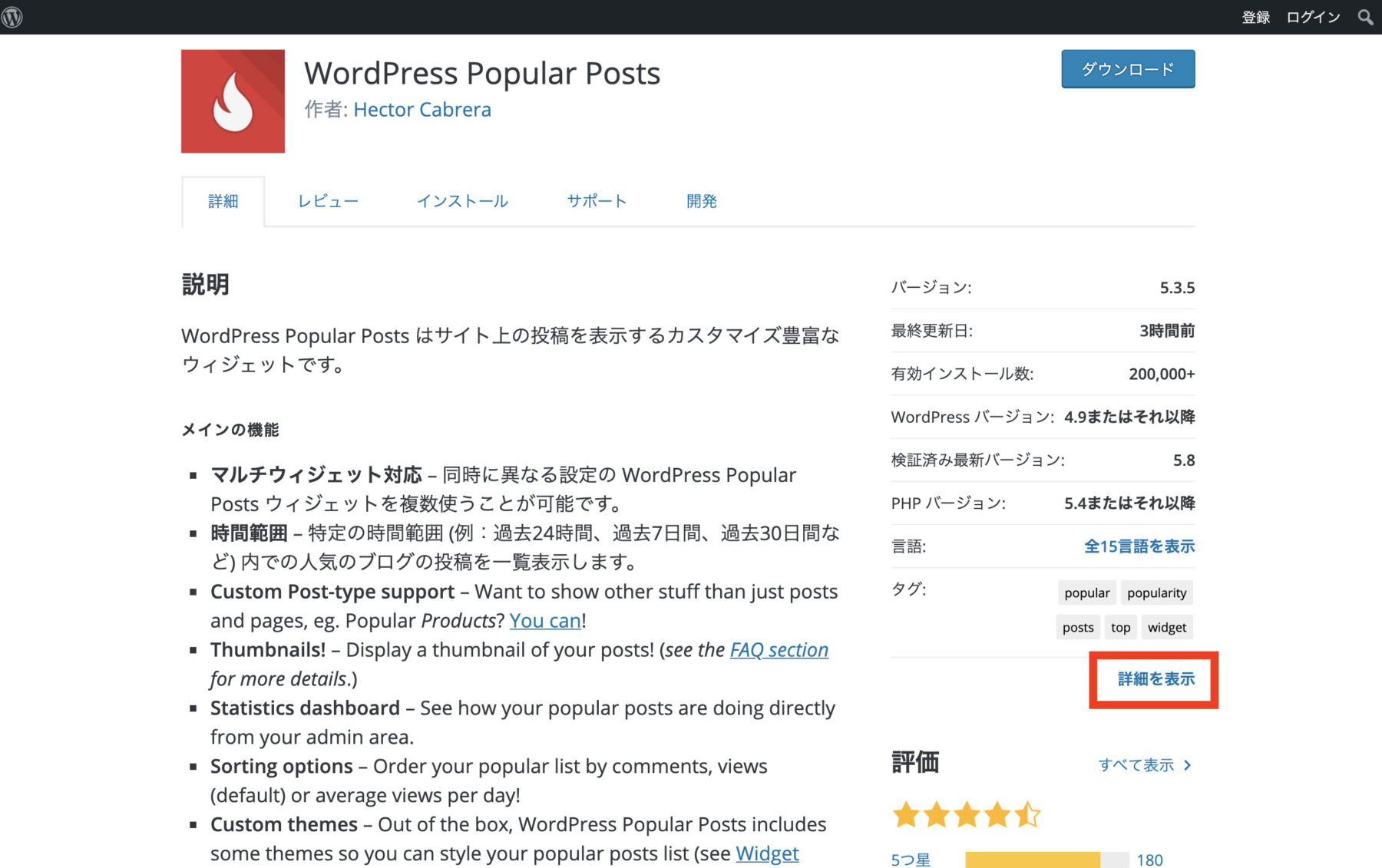The image size is (1382, 868).
Task: Click すべて表示 reviews link
Action: 1136,765
